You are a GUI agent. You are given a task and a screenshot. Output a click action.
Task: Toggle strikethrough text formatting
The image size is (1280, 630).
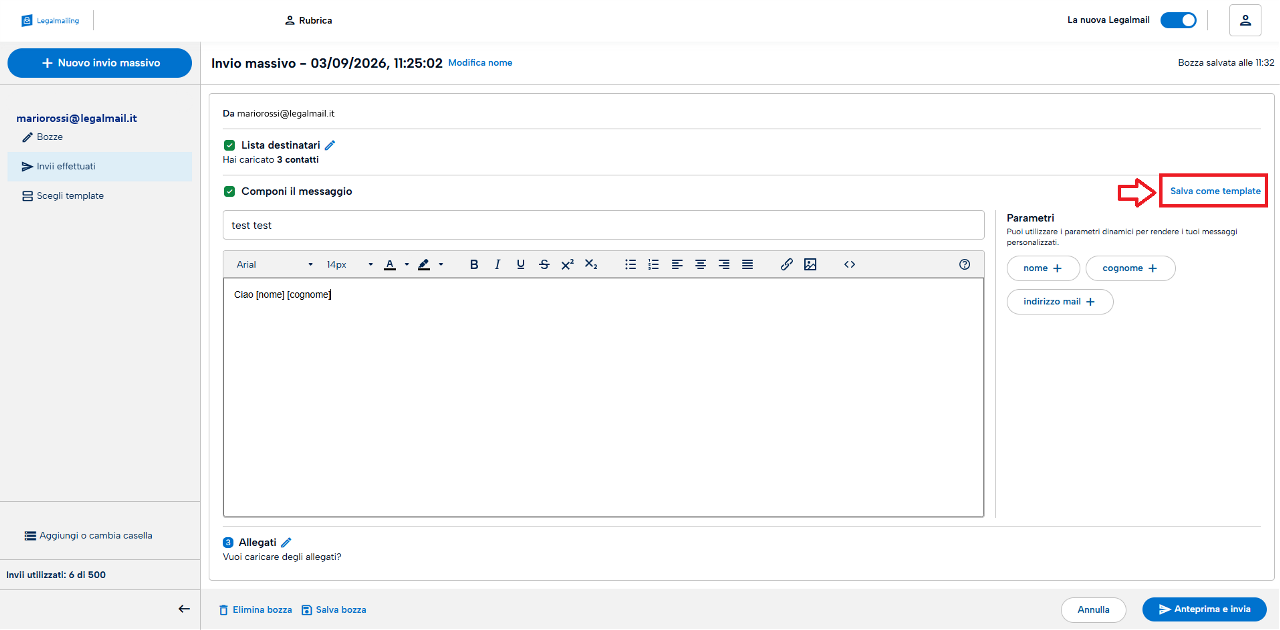point(544,265)
